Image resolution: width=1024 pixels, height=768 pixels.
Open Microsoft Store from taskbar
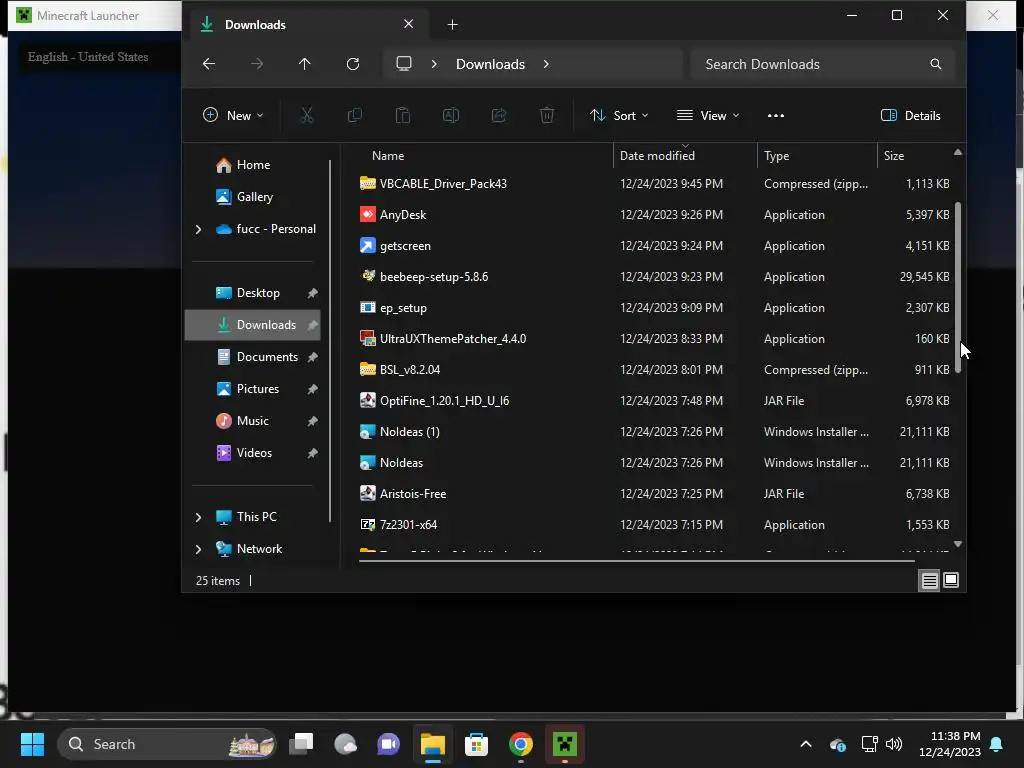click(x=476, y=744)
